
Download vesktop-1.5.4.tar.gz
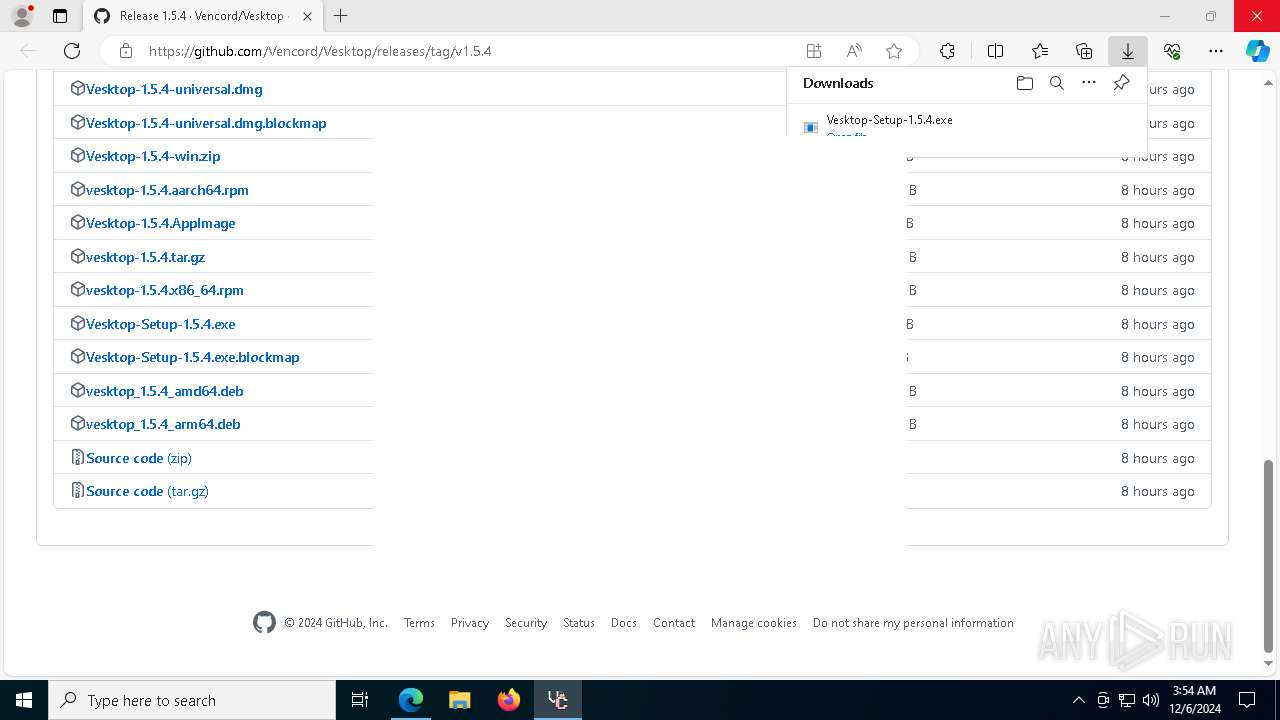[x=145, y=257]
